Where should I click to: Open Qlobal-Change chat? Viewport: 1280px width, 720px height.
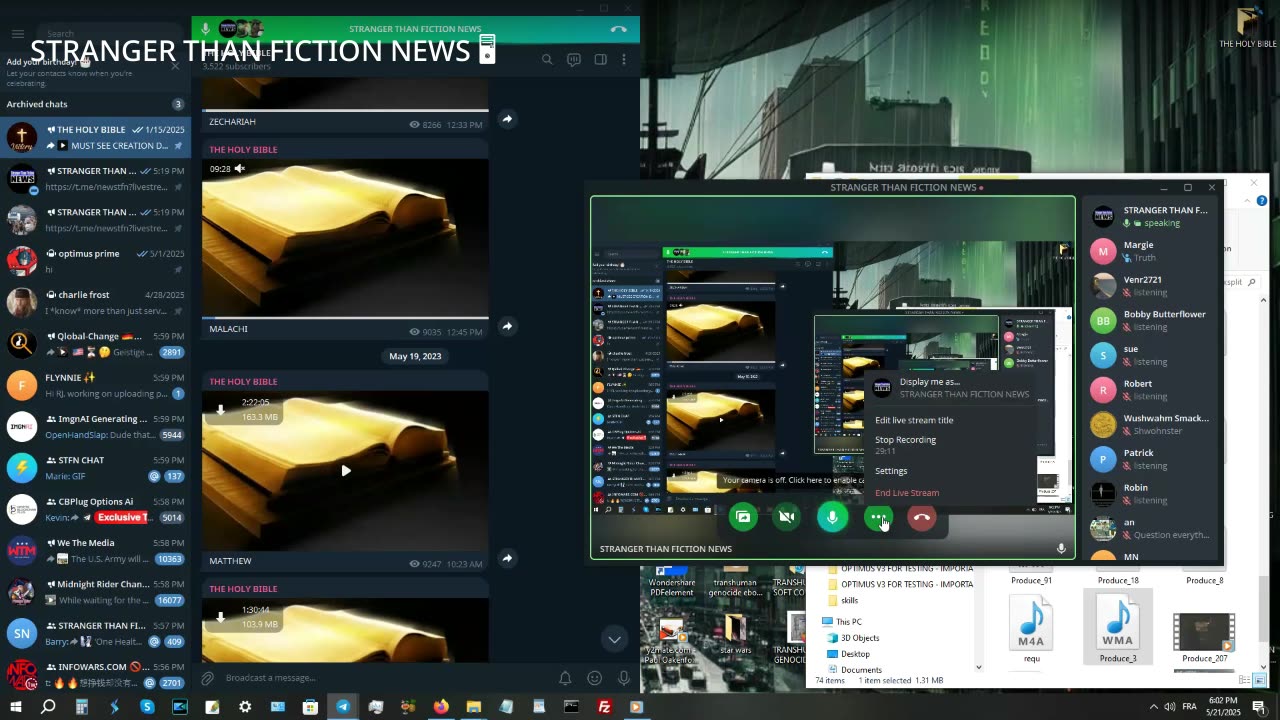tap(95, 344)
